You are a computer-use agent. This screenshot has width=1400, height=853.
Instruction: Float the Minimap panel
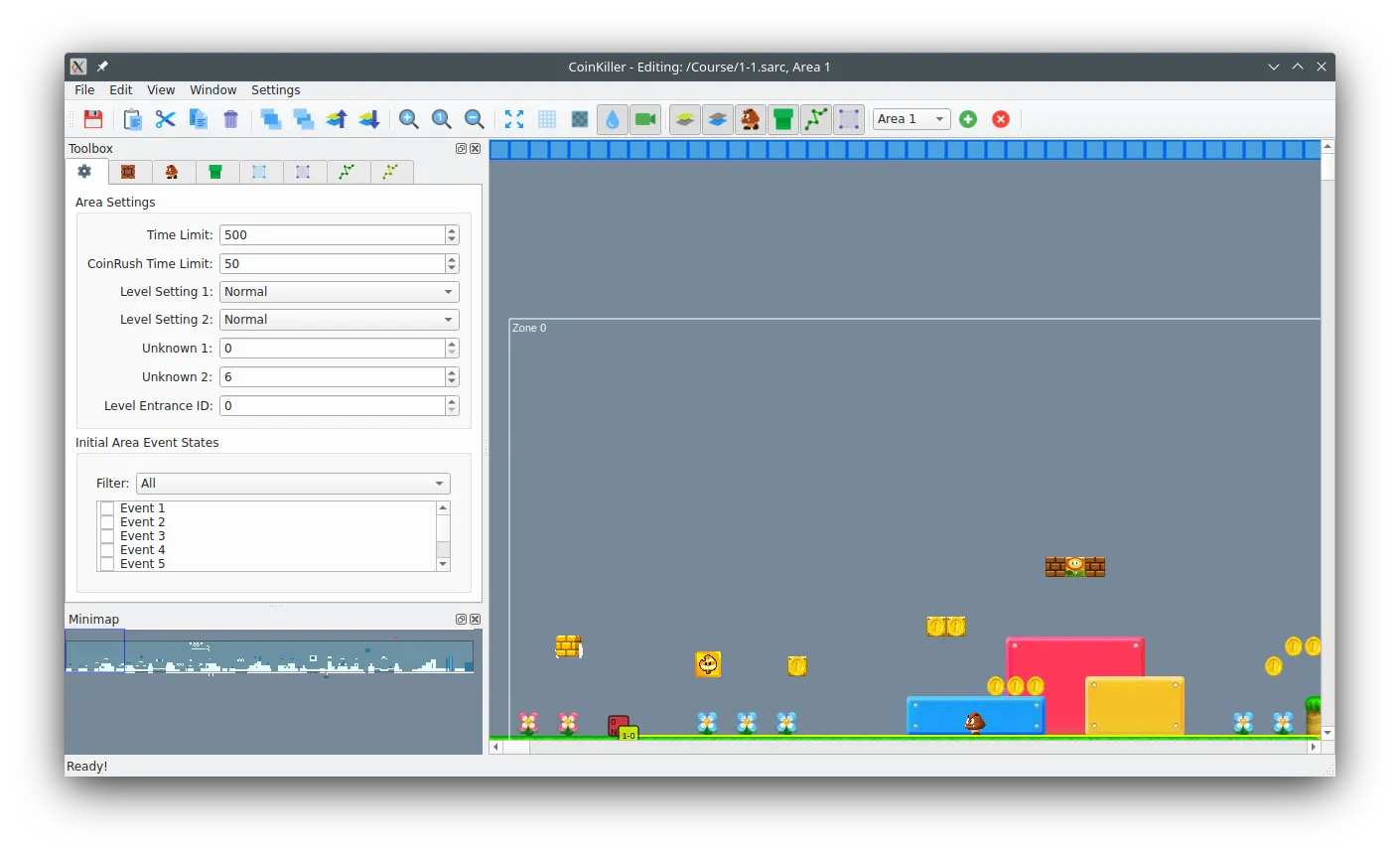point(461,620)
